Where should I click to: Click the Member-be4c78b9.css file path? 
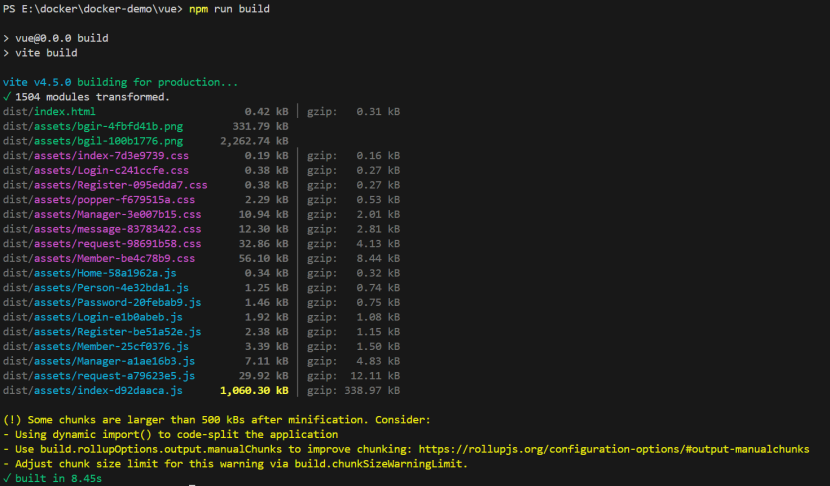99,258
